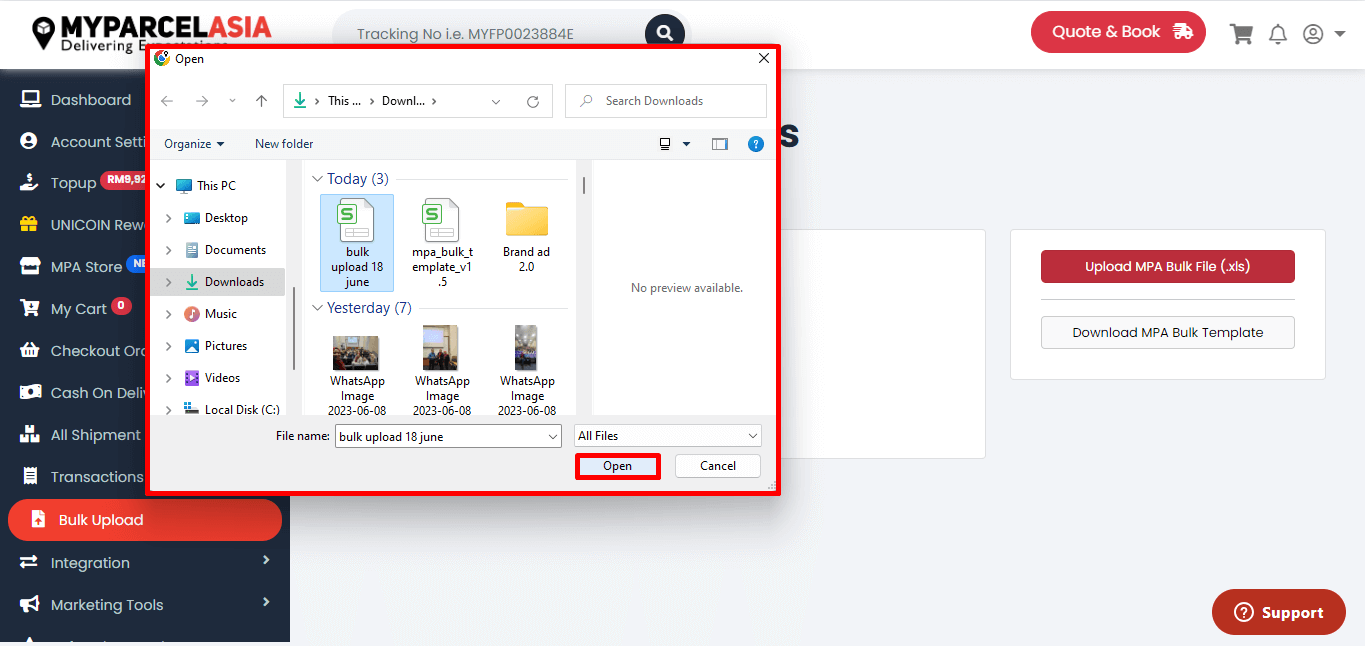Open the Support chat button
Image resolution: width=1365 pixels, height=646 pixels.
(x=1278, y=612)
